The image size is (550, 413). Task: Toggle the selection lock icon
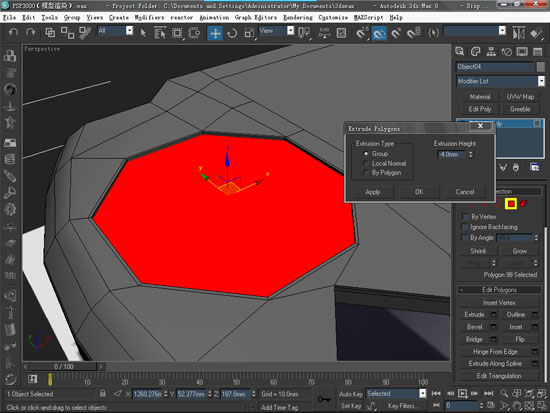102,393
